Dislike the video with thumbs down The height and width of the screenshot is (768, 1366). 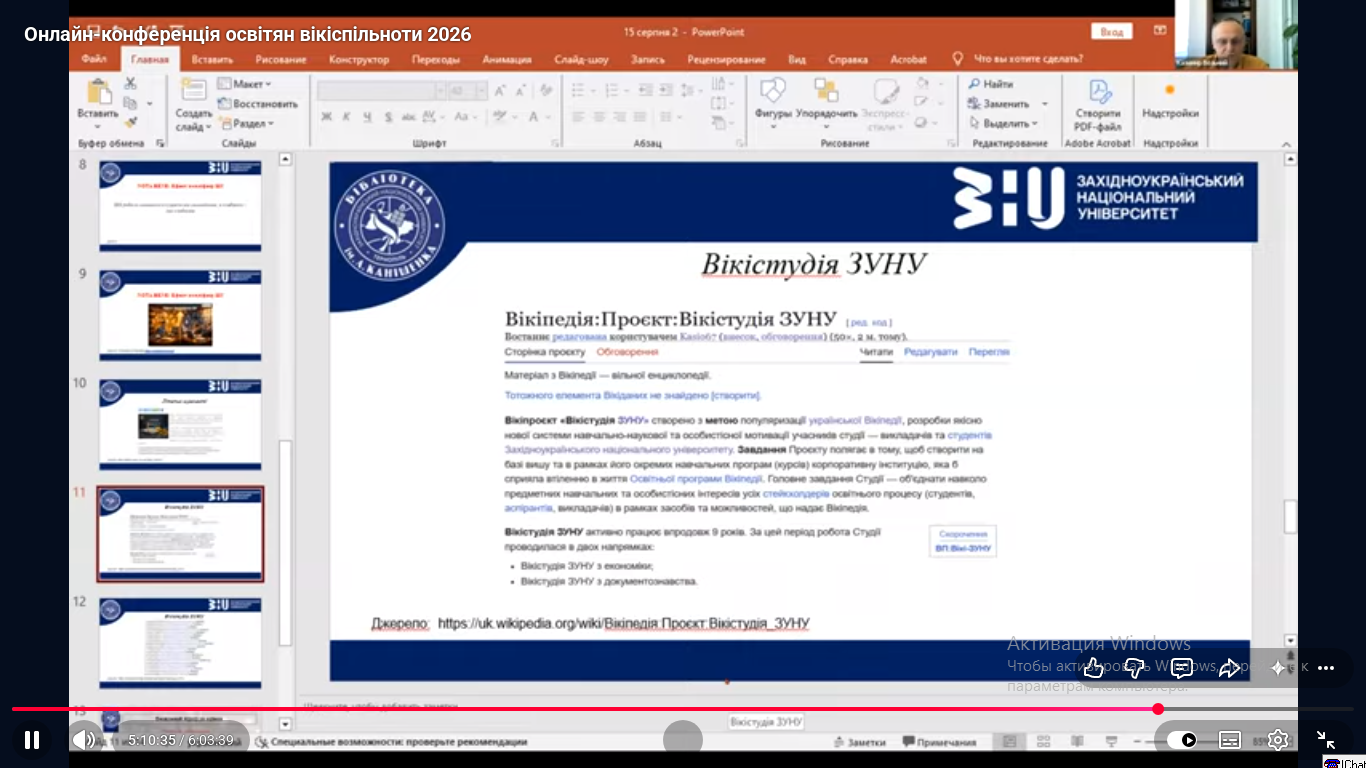pyautogui.click(x=1135, y=668)
